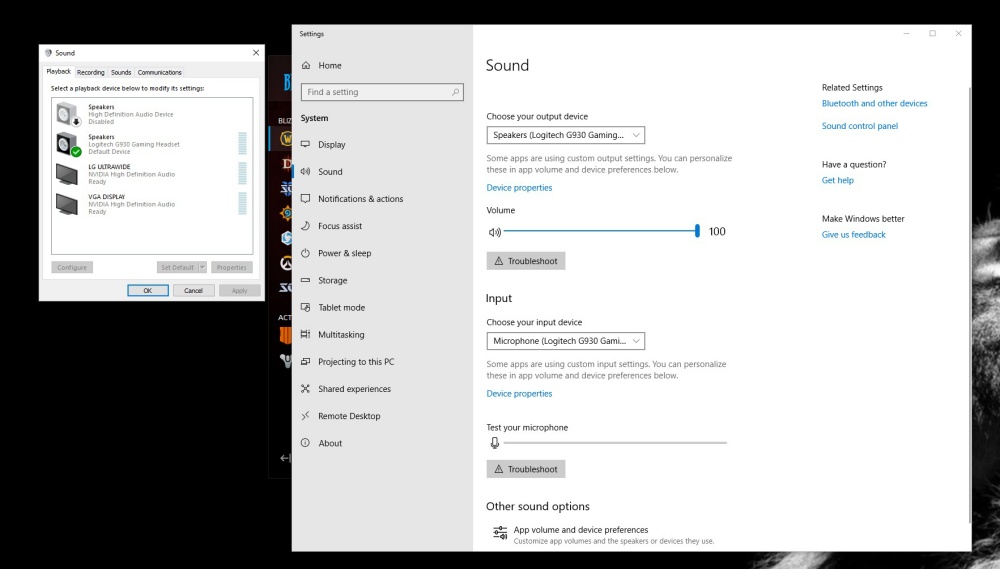Select LG ULTRAWIDE playback device
The width and height of the screenshot is (1000, 569).
click(152, 174)
